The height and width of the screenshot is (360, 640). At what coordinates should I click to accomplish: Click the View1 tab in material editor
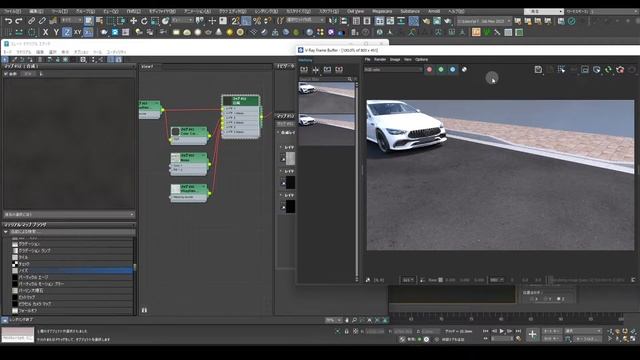(147, 67)
